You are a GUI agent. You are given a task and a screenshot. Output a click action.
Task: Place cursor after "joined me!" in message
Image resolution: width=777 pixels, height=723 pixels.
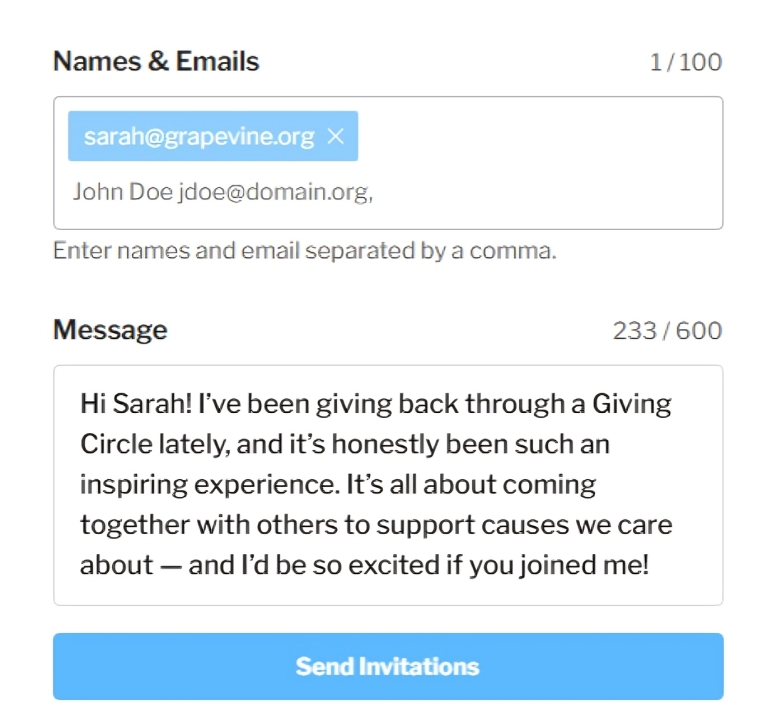[651, 565]
